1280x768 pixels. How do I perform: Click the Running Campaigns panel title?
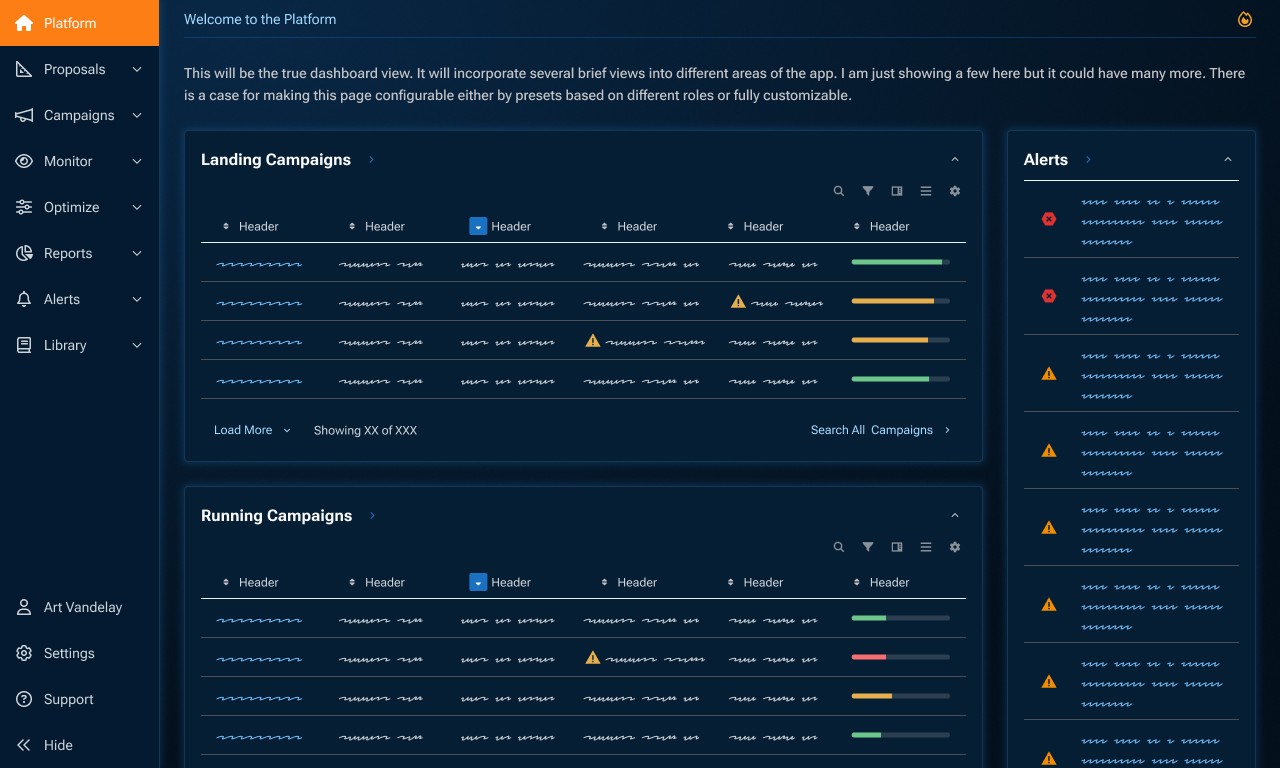click(277, 516)
